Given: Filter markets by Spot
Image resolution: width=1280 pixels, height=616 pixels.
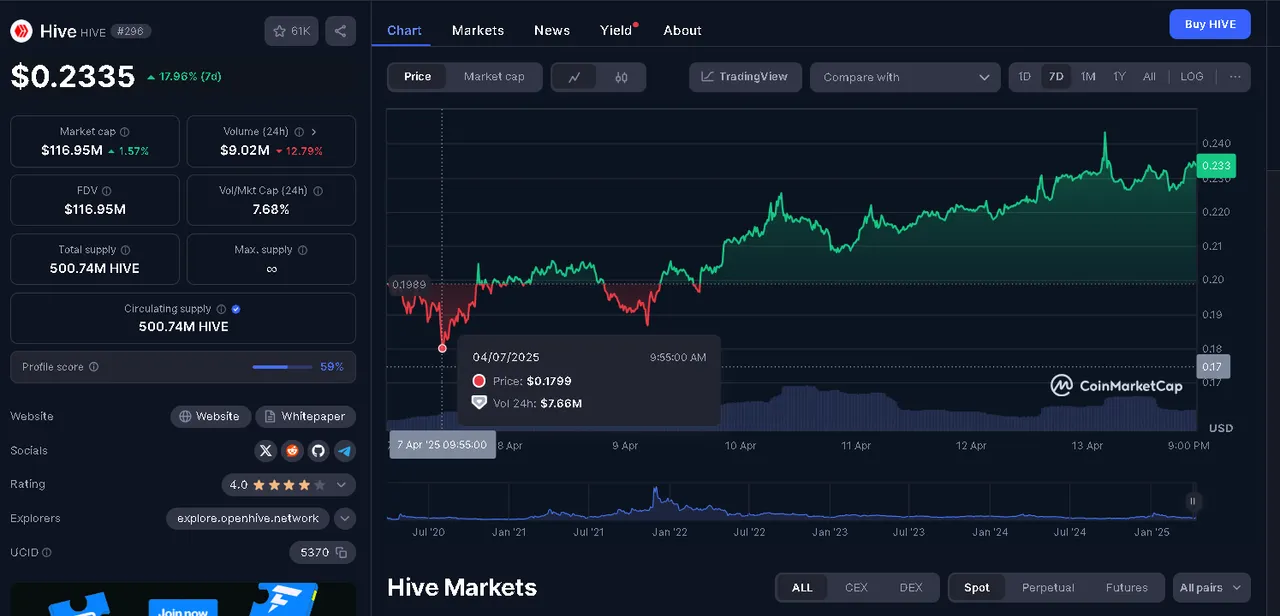Looking at the screenshot, I should (977, 588).
